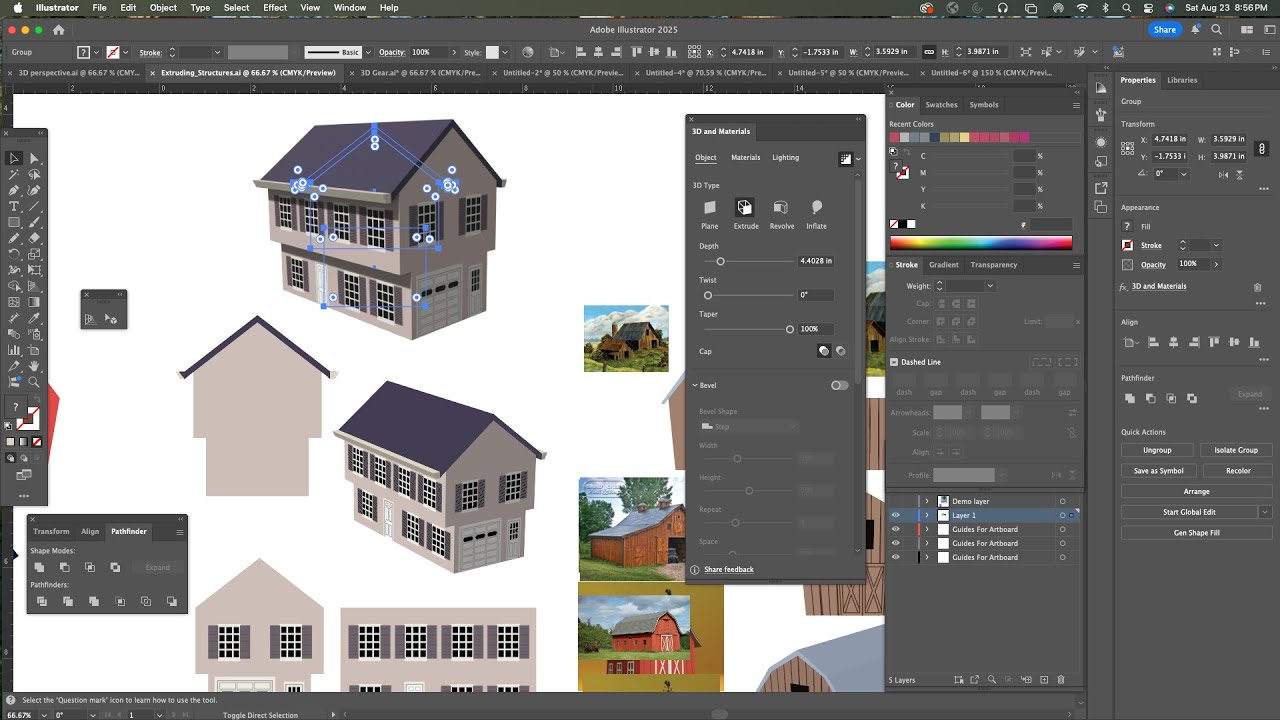Open render options dropdown arrow

[x=858, y=159]
